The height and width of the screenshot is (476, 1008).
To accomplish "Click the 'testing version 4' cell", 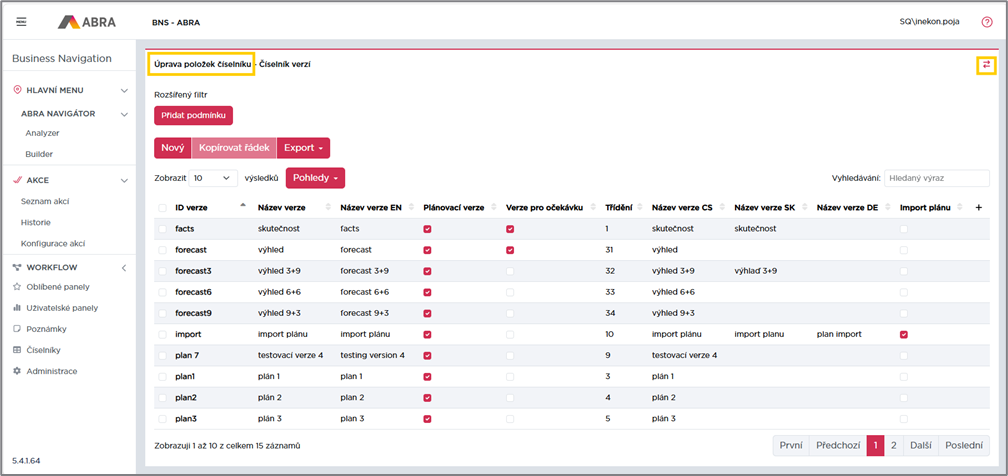I will [373, 355].
